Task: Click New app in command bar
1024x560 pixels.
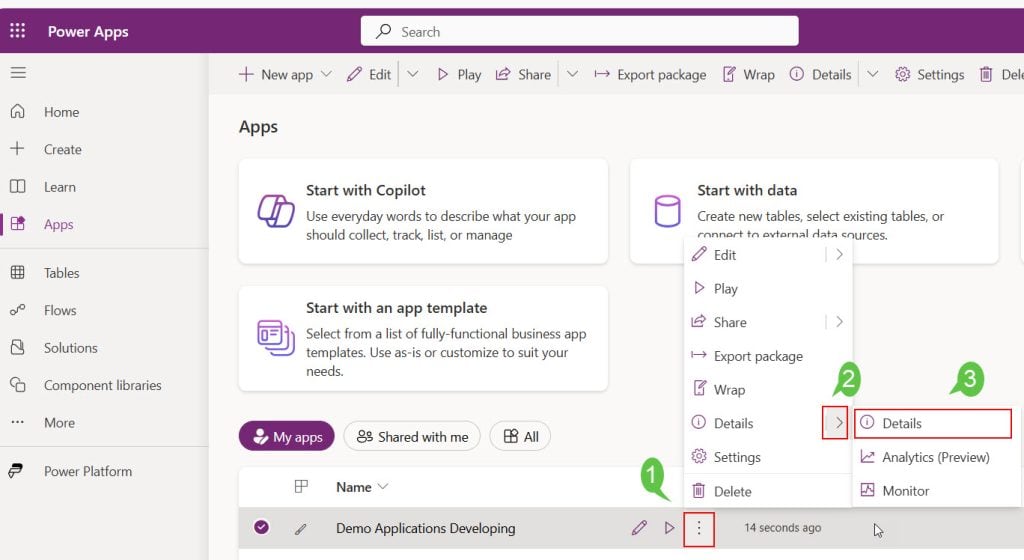Action: 276,74
